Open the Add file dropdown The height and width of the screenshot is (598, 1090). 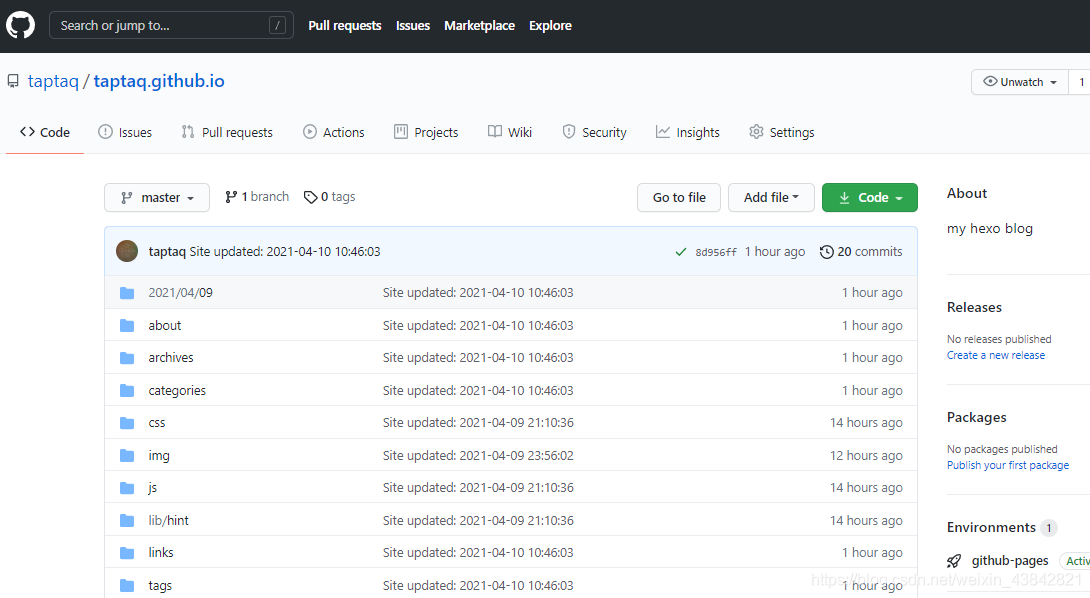771,197
